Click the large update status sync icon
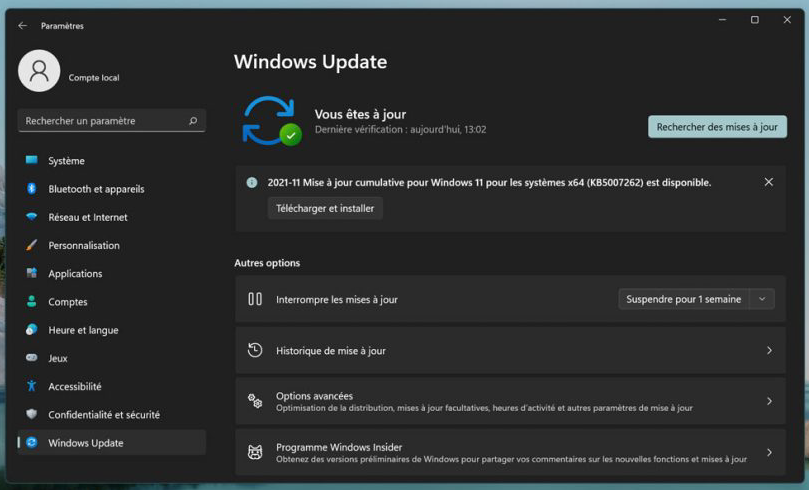Viewport: 809px width, 490px height. [x=271, y=121]
